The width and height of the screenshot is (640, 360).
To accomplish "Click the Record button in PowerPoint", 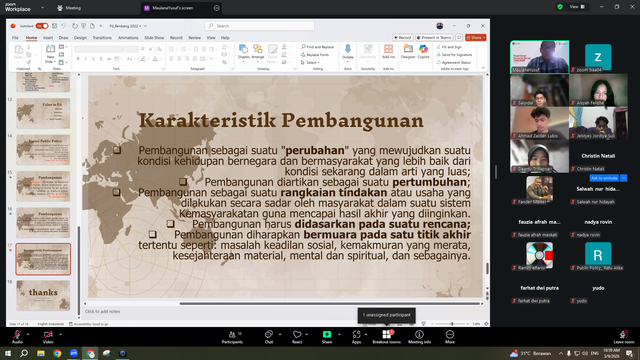I will tap(402, 38).
